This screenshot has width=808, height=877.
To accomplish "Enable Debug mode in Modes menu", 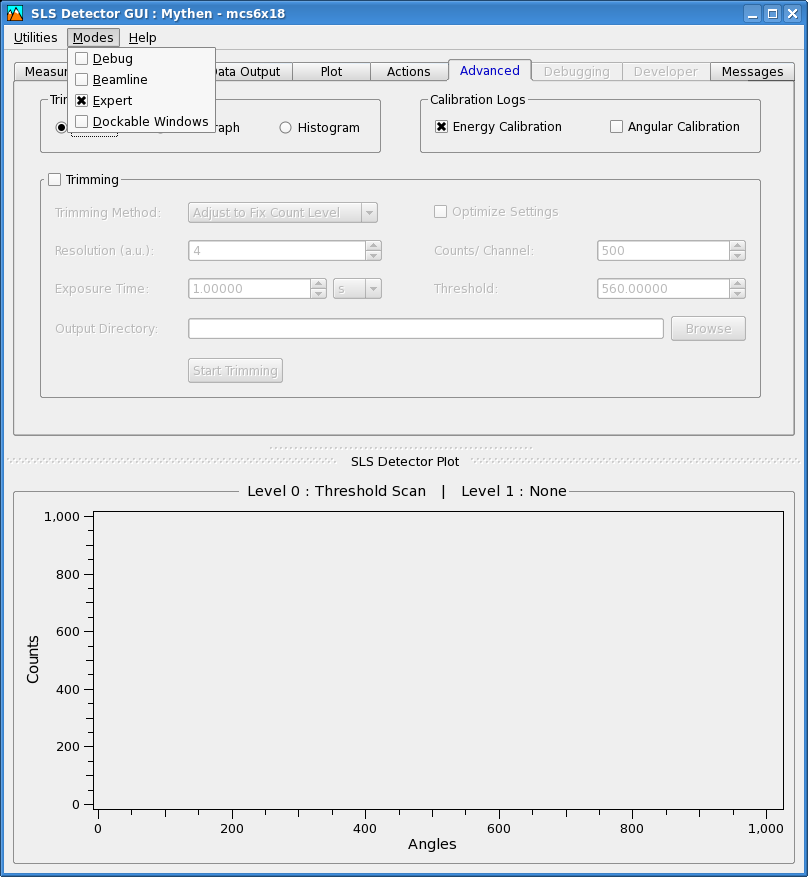I will pyautogui.click(x=82, y=59).
